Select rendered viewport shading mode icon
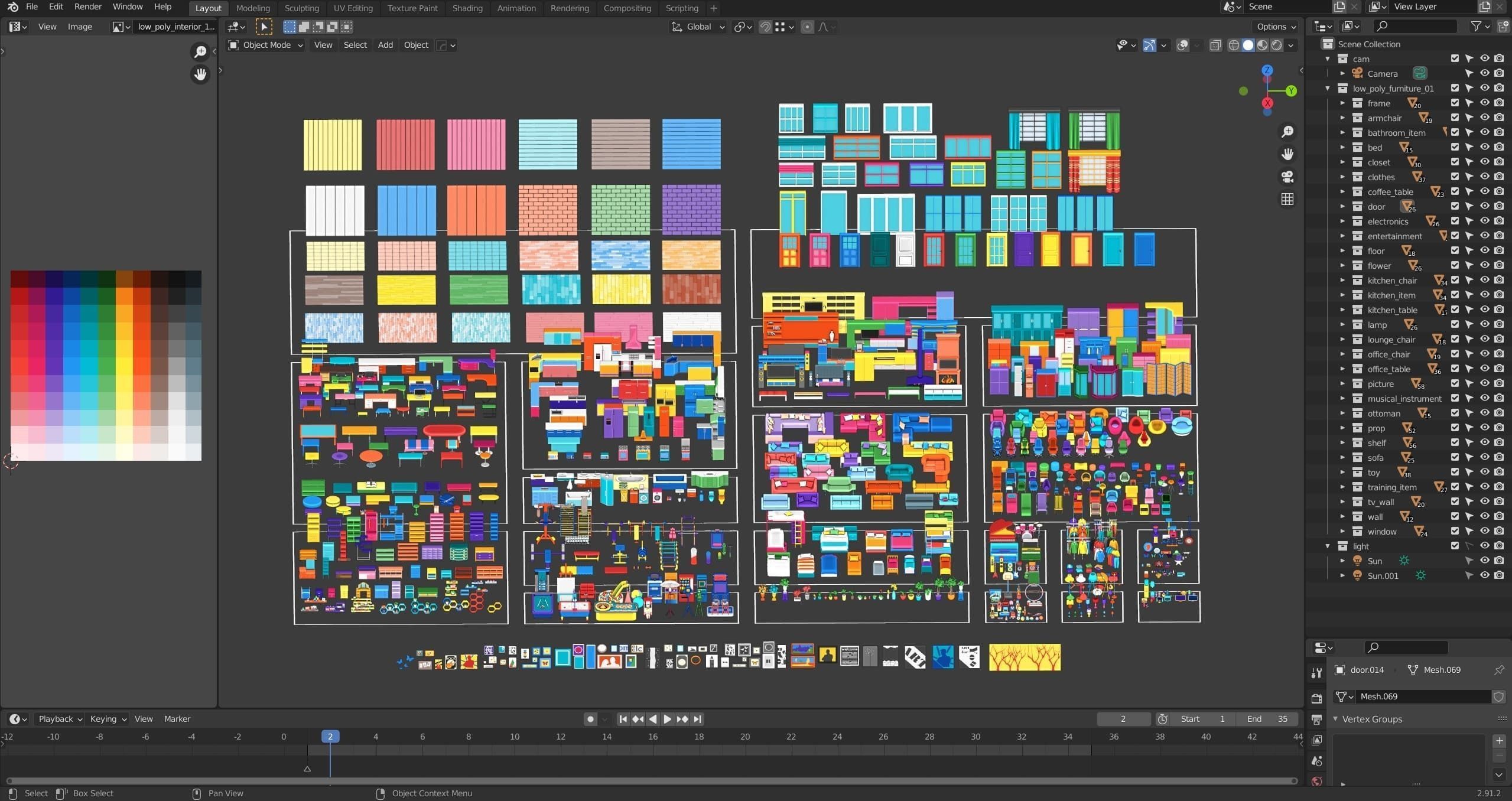This screenshot has width=1512, height=801. click(1277, 45)
